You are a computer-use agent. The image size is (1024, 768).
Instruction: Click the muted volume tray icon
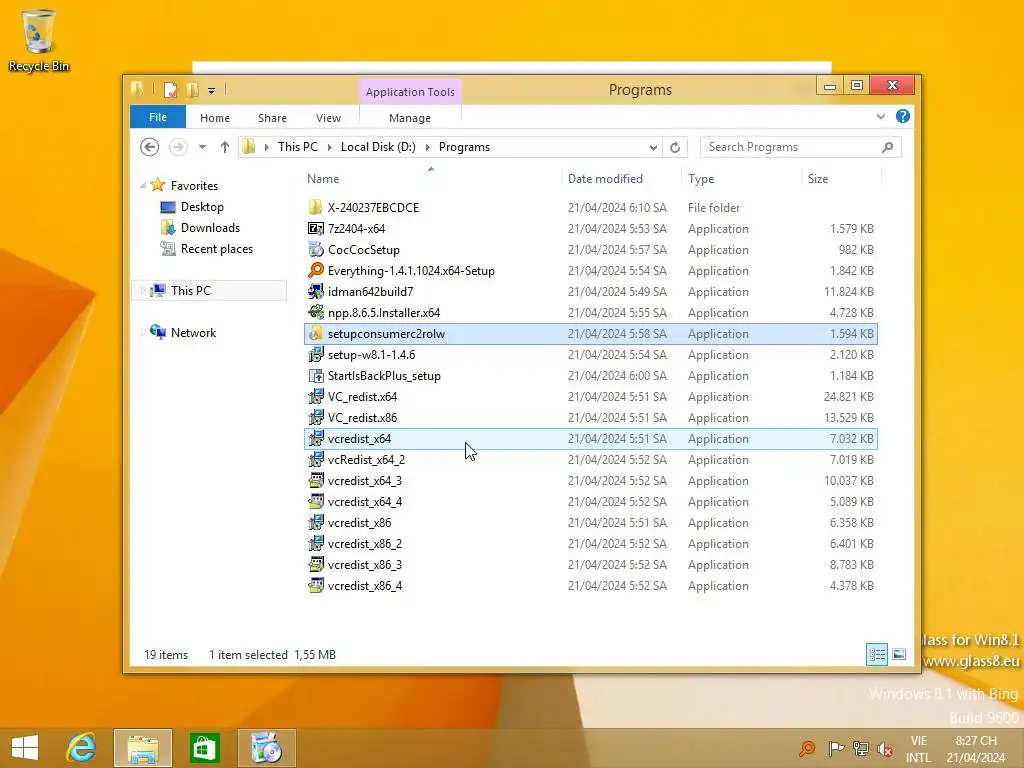coord(886,749)
